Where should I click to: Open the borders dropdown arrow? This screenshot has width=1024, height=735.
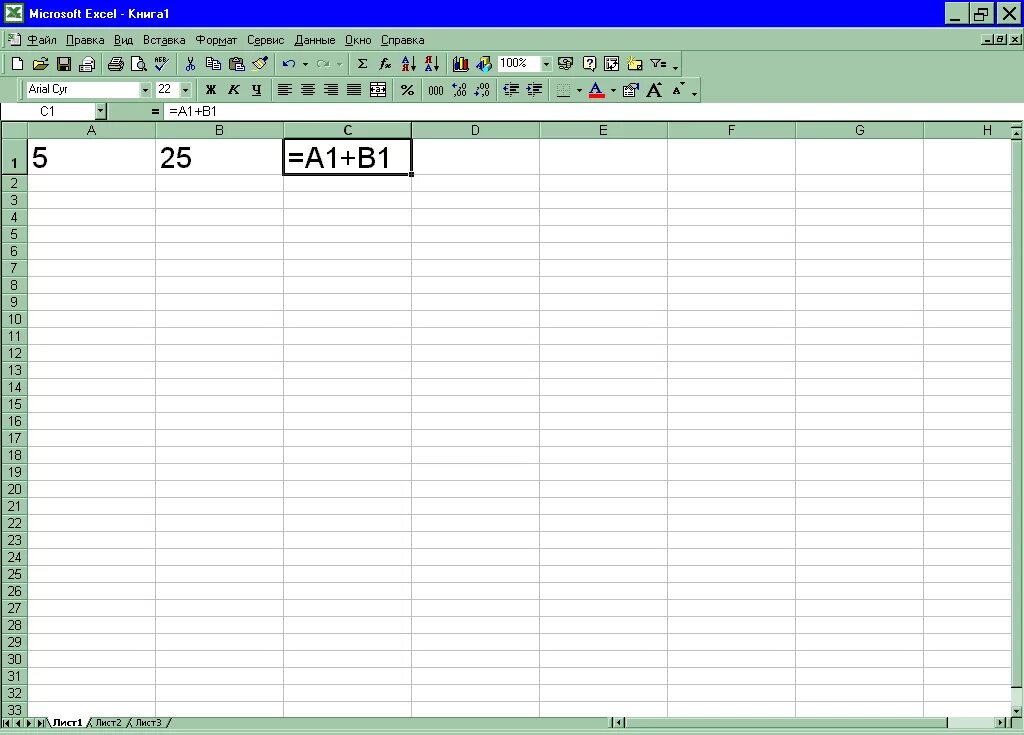(x=579, y=90)
